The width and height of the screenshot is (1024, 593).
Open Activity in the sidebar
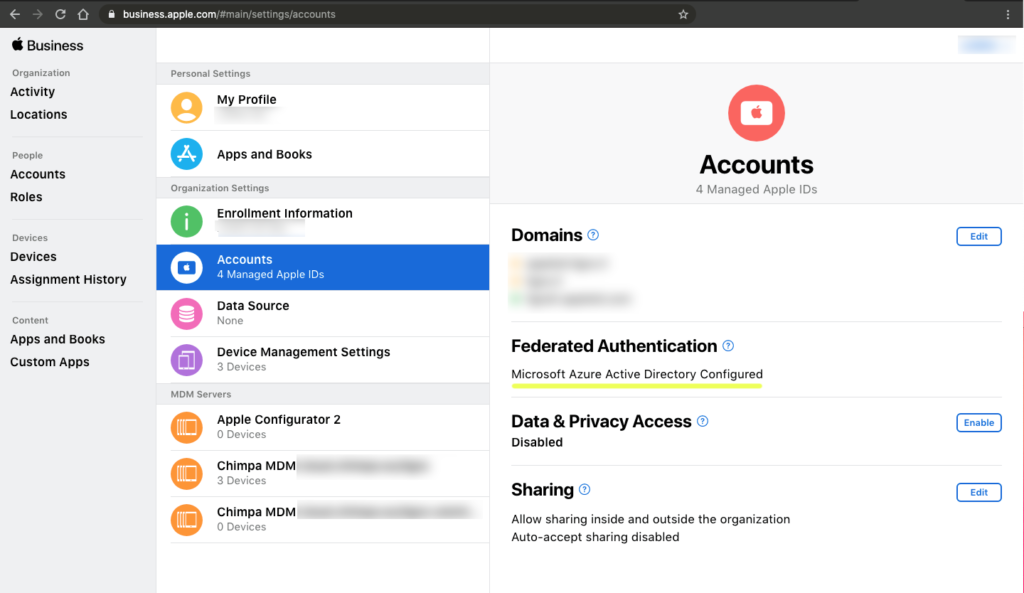pyautogui.click(x=33, y=92)
